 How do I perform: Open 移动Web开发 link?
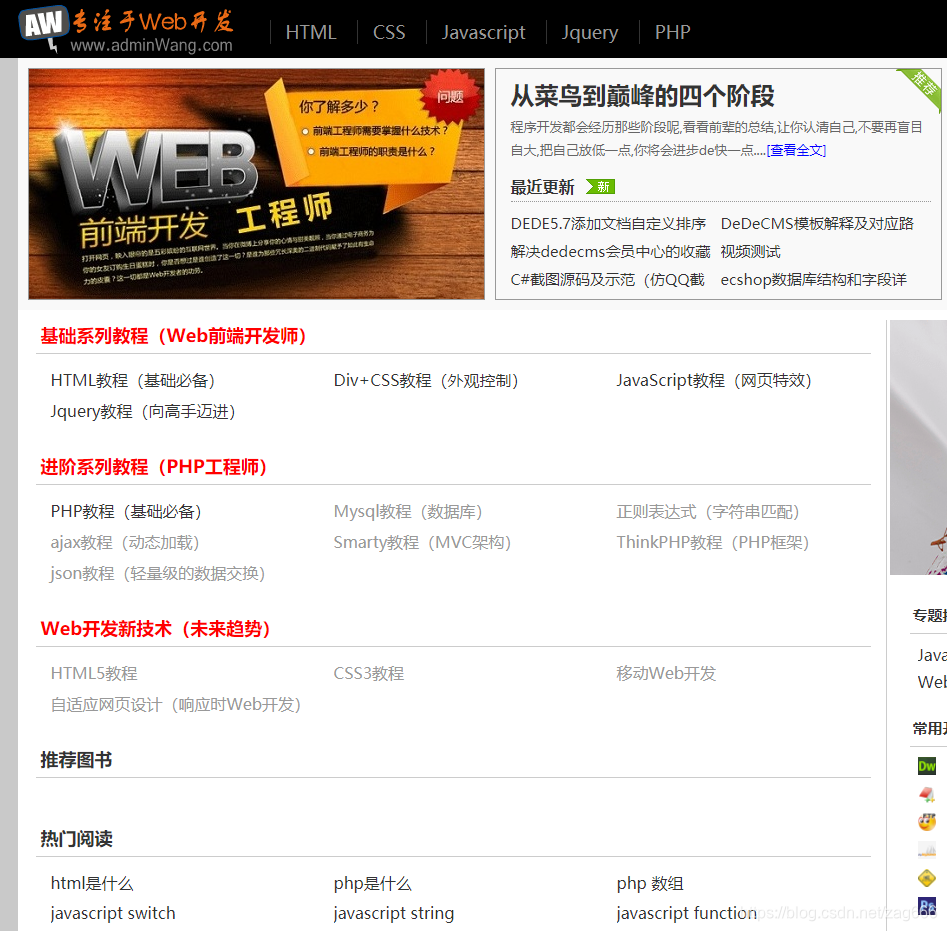pyautogui.click(x=666, y=673)
